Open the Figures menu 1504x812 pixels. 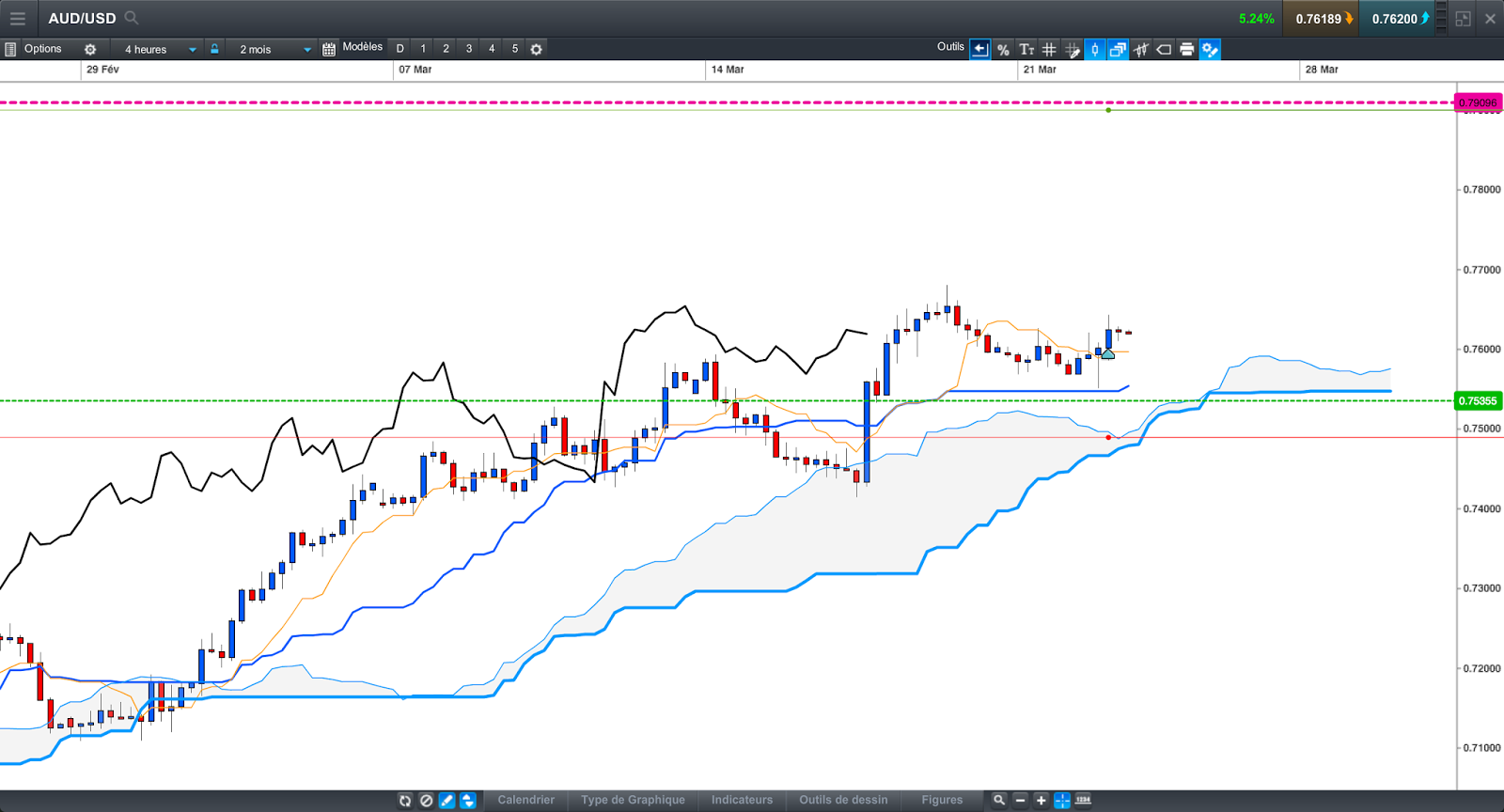(942, 800)
